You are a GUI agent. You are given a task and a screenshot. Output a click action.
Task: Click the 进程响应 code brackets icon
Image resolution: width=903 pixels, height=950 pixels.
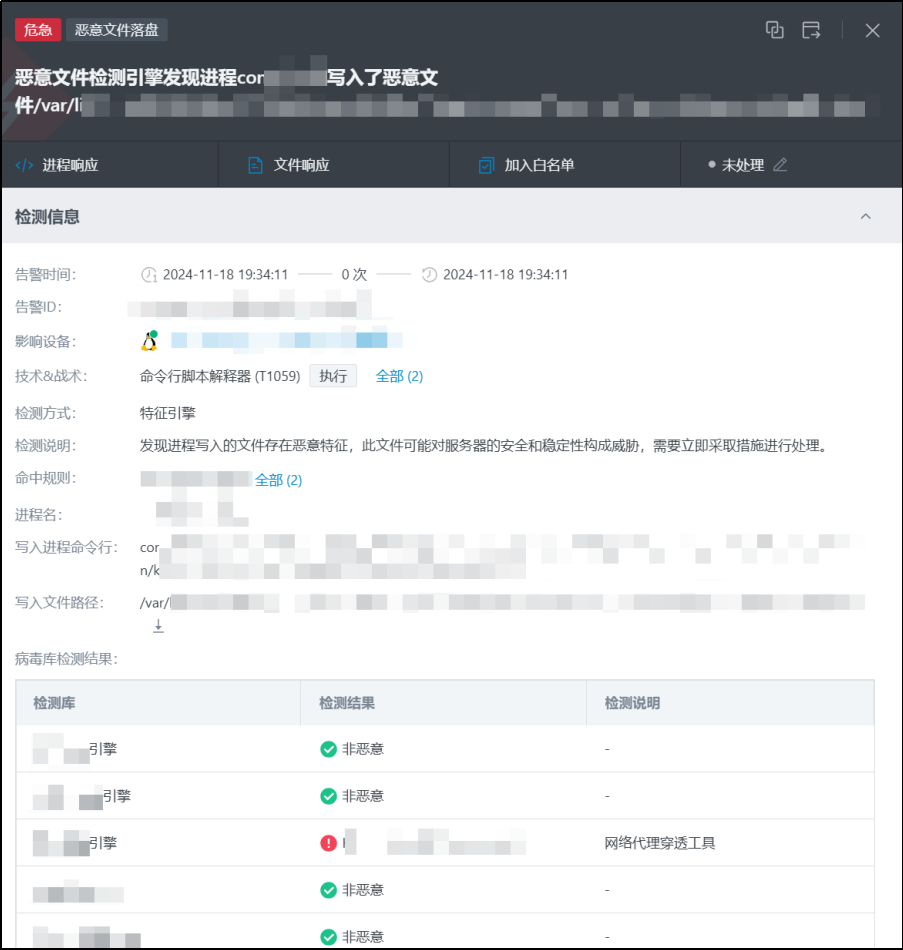pyautogui.click(x=24, y=165)
